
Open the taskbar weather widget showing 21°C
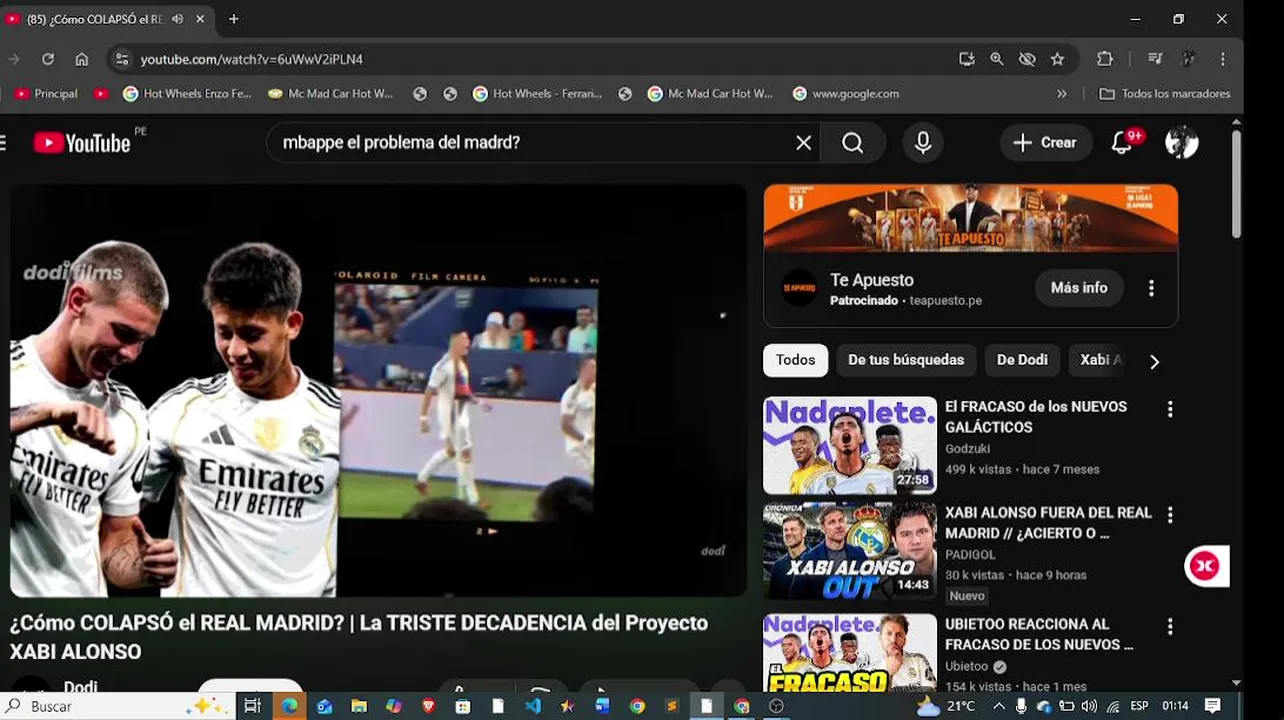point(946,706)
